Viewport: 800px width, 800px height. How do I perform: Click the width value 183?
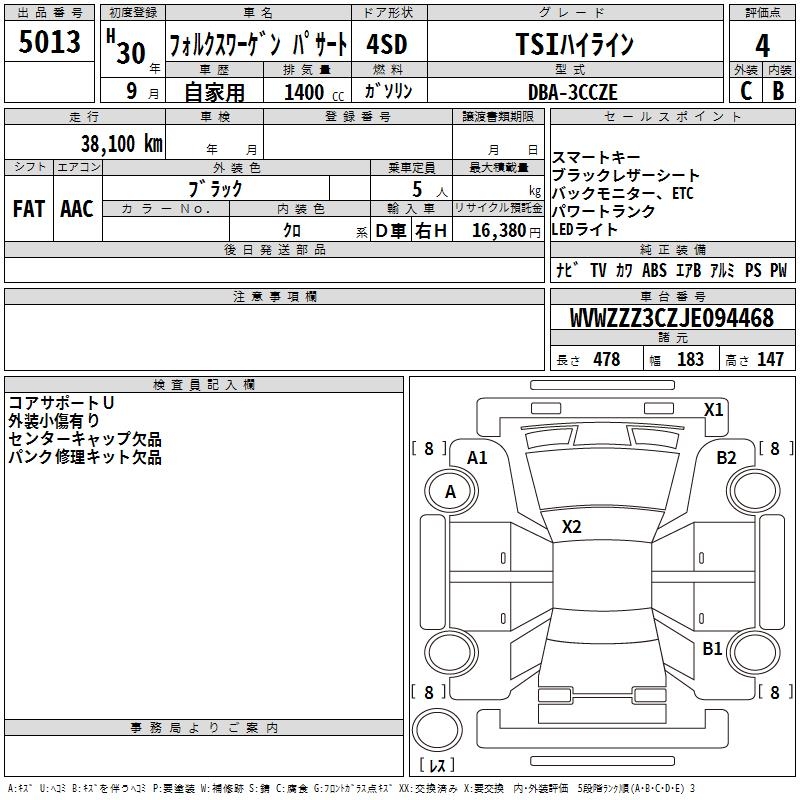point(690,359)
